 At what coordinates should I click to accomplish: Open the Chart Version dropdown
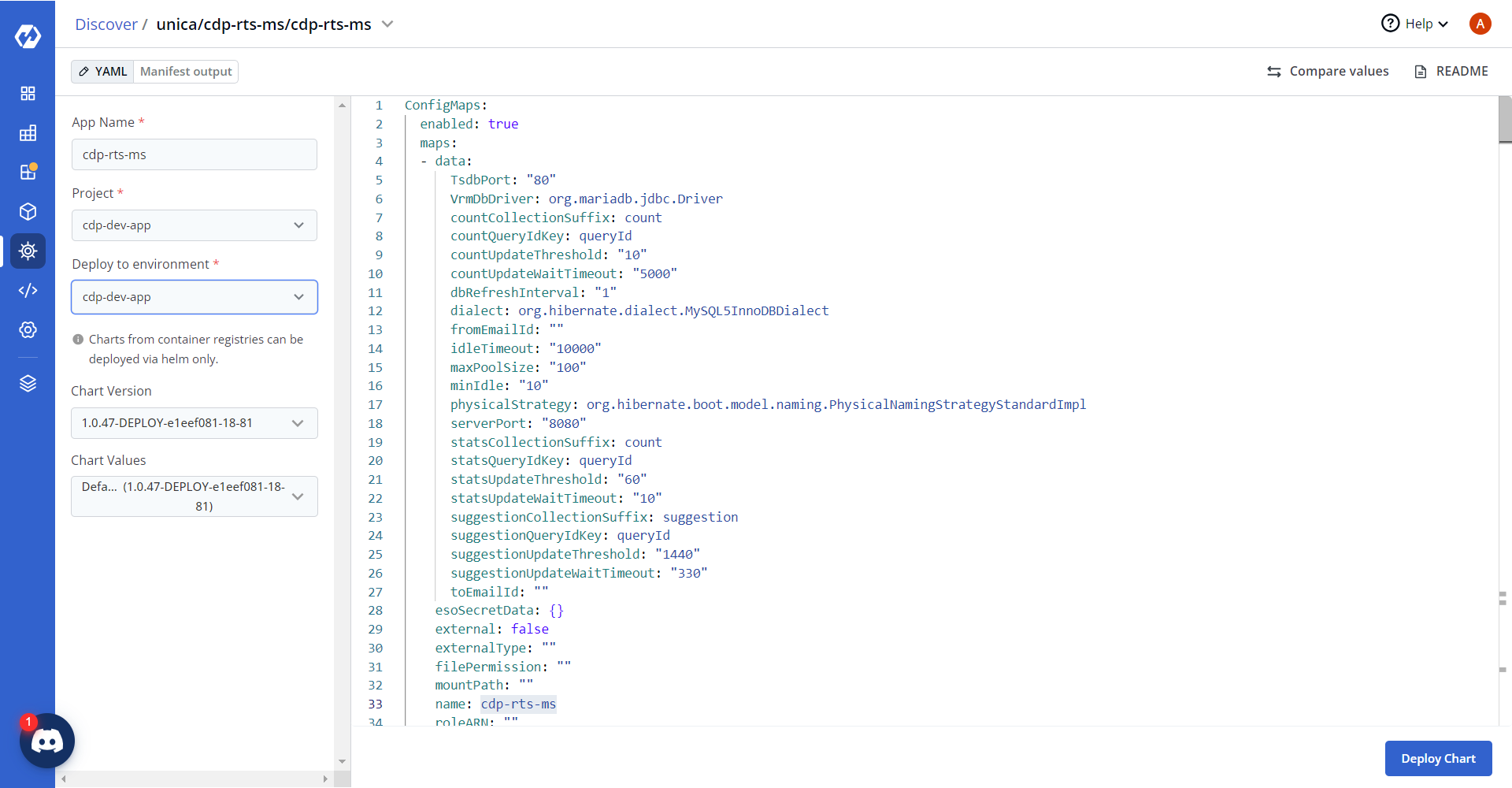point(194,423)
